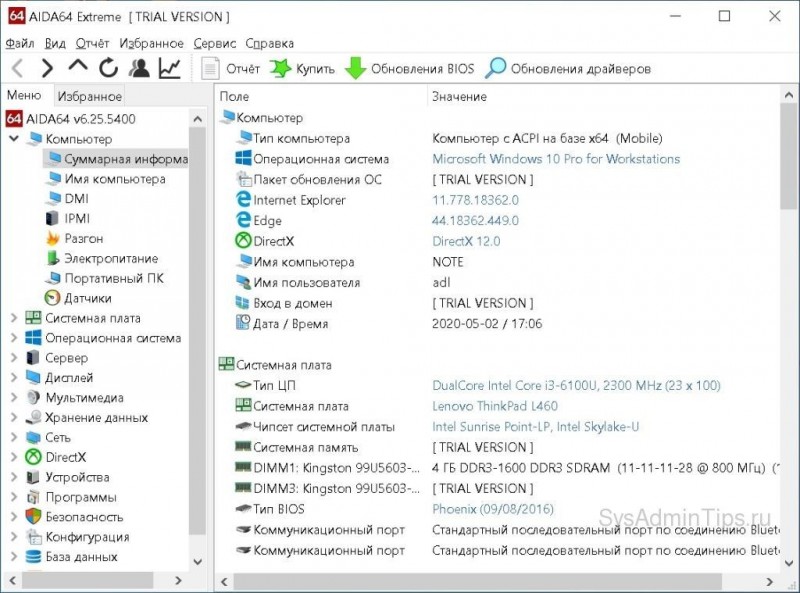Open Обновления драйверов from the toolbar

coord(568,68)
